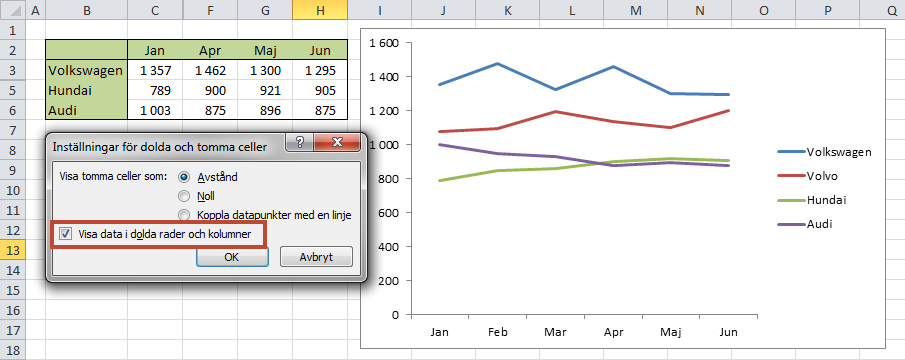Image resolution: width=905 pixels, height=360 pixels.
Task: Select column H header
Action: pyautogui.click(x=320, y=10)
